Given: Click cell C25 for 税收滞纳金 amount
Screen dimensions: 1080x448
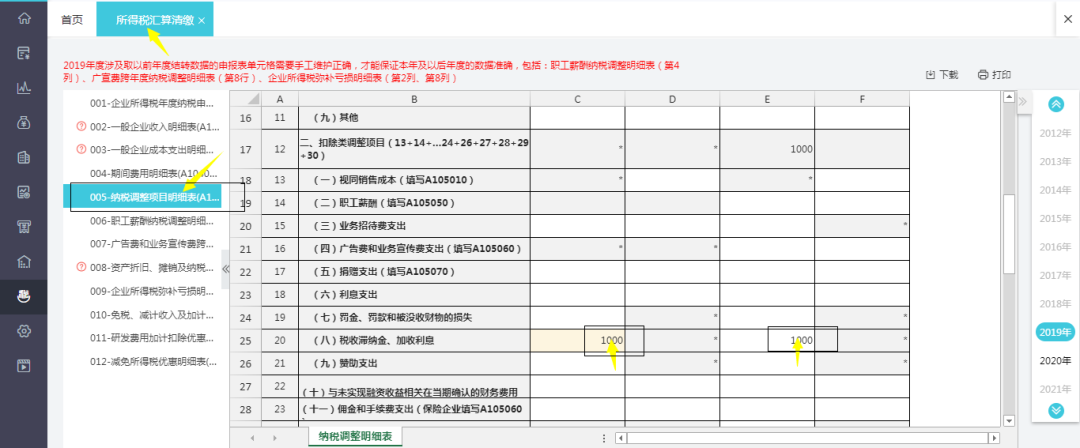Looking at the screenshot, I should 577,341.
